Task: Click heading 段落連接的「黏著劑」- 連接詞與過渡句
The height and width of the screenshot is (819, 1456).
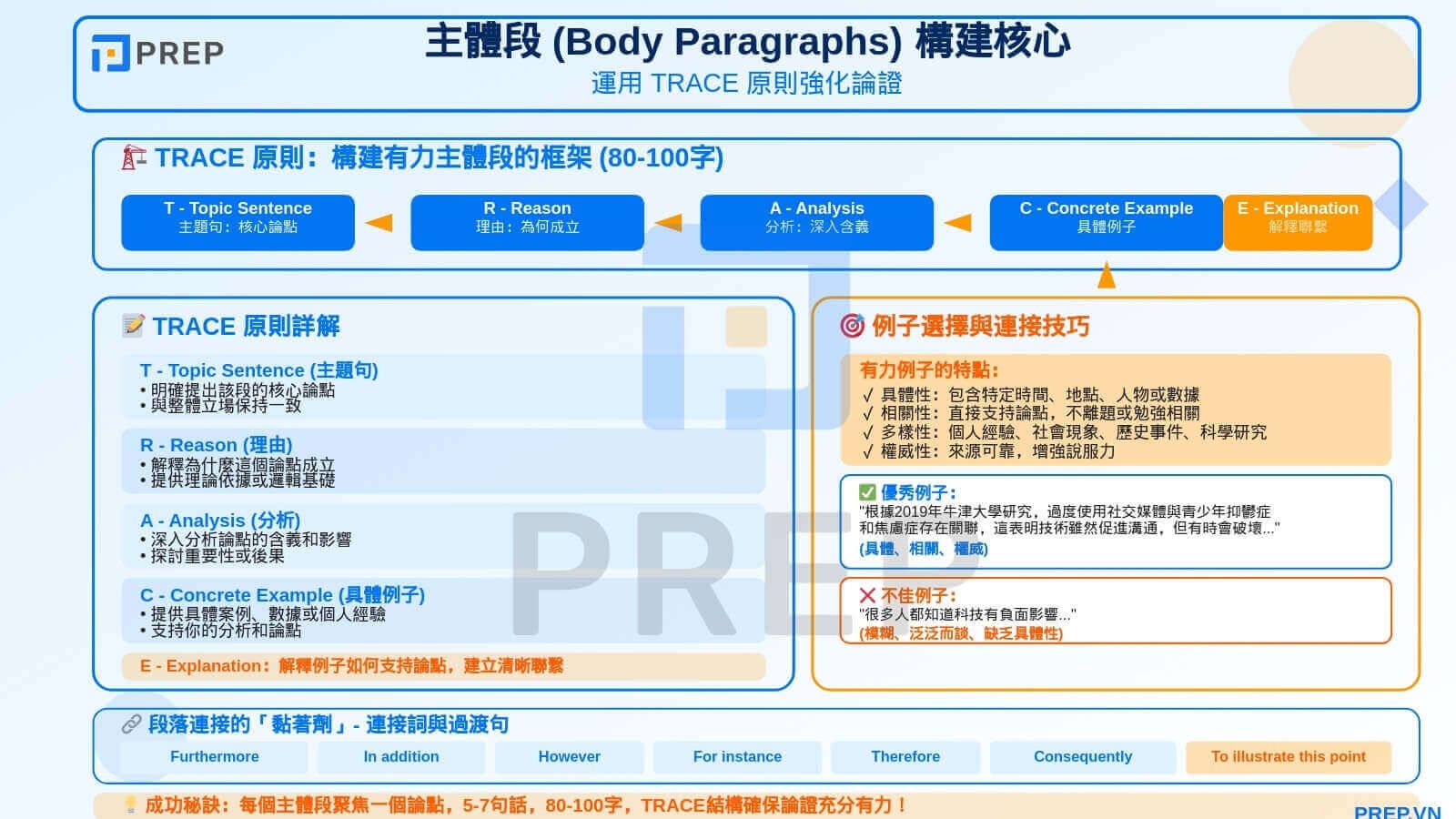Action: (329, 724)
